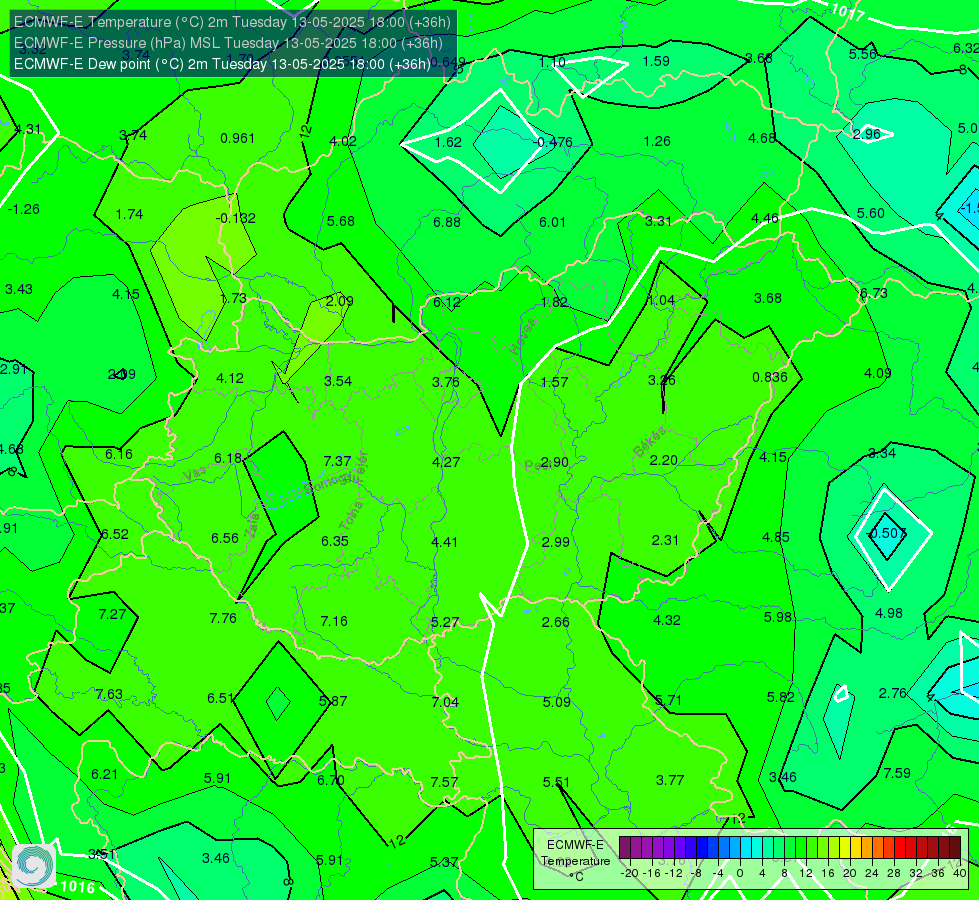Click the dew point value 0.507
The height and width of the screenshot is (900, 979).
pos(887,533)
